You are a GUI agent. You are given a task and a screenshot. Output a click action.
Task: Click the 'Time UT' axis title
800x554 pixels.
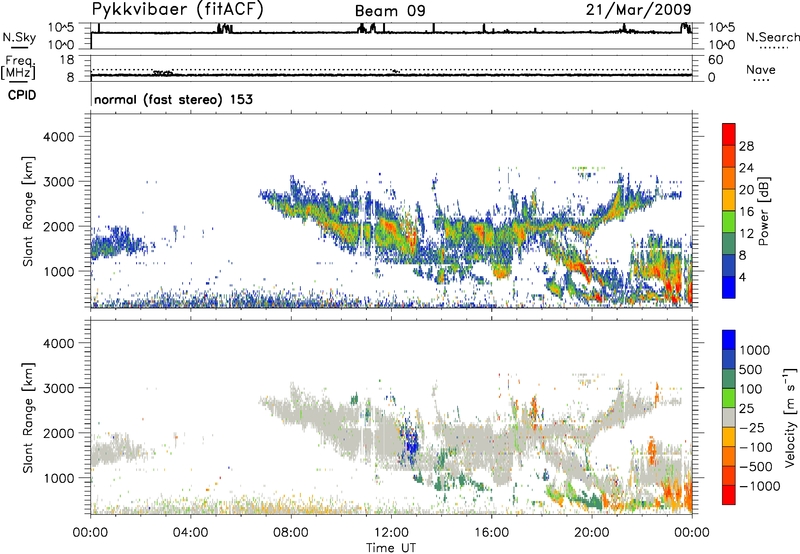coord(391,548)
